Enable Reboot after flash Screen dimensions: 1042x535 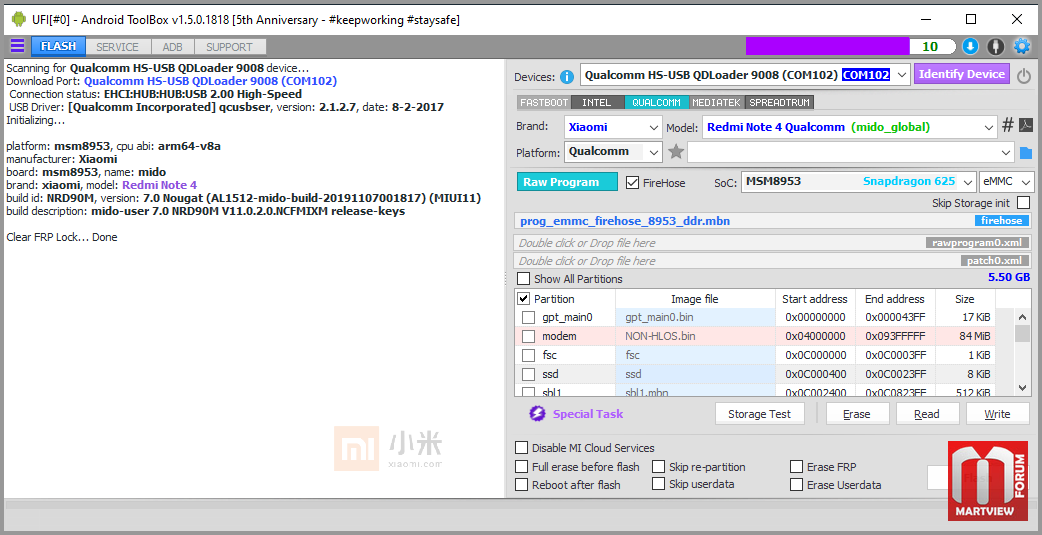[522, 484]
